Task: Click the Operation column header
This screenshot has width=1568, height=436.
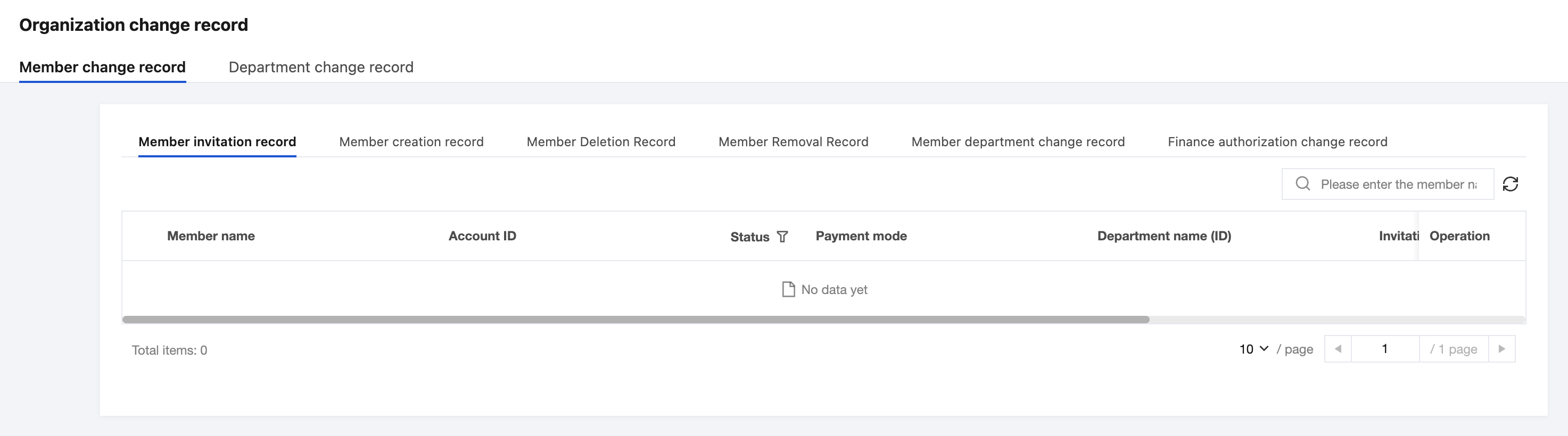Action: 1459,236
